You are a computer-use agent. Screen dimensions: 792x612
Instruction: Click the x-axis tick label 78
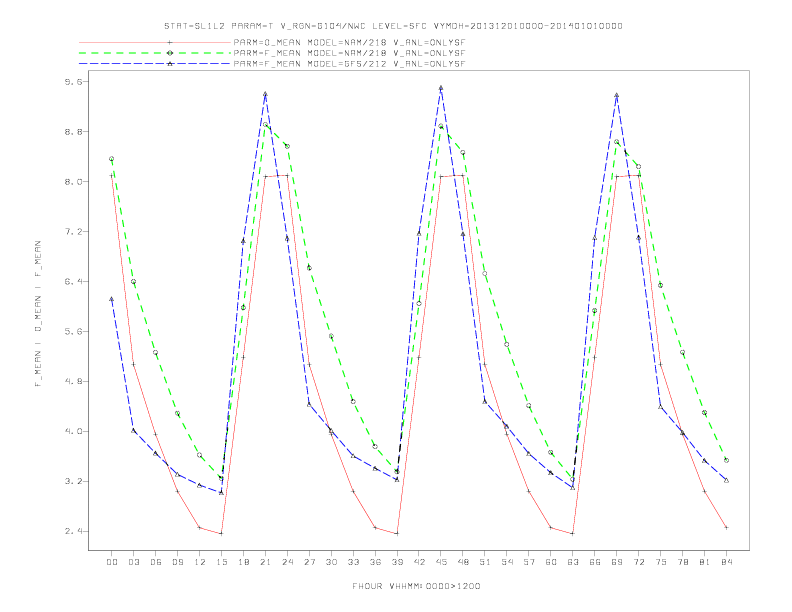click(682, 562)
